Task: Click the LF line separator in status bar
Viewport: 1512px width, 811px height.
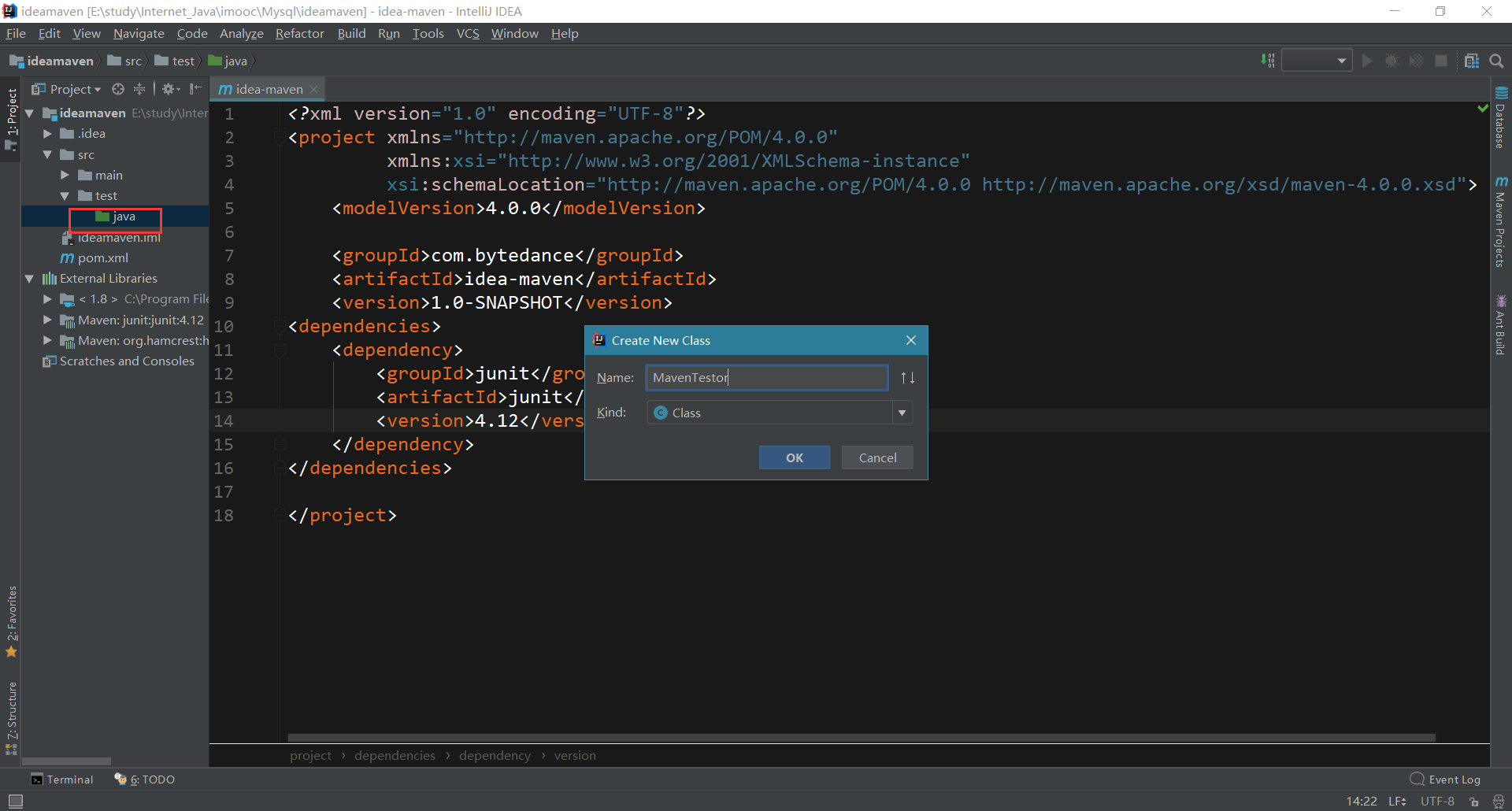Action: pos(1398,802)
